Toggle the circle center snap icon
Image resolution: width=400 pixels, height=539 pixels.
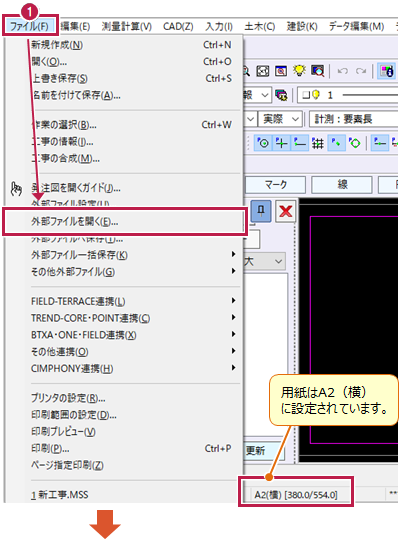click(263, 143)
